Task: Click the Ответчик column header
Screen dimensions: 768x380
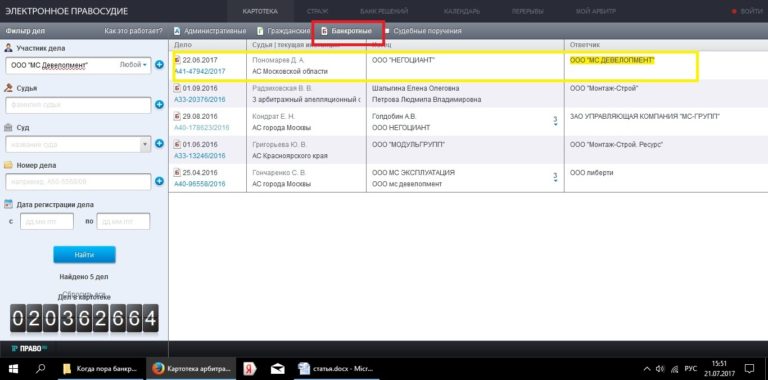Action: coord(585,45)
